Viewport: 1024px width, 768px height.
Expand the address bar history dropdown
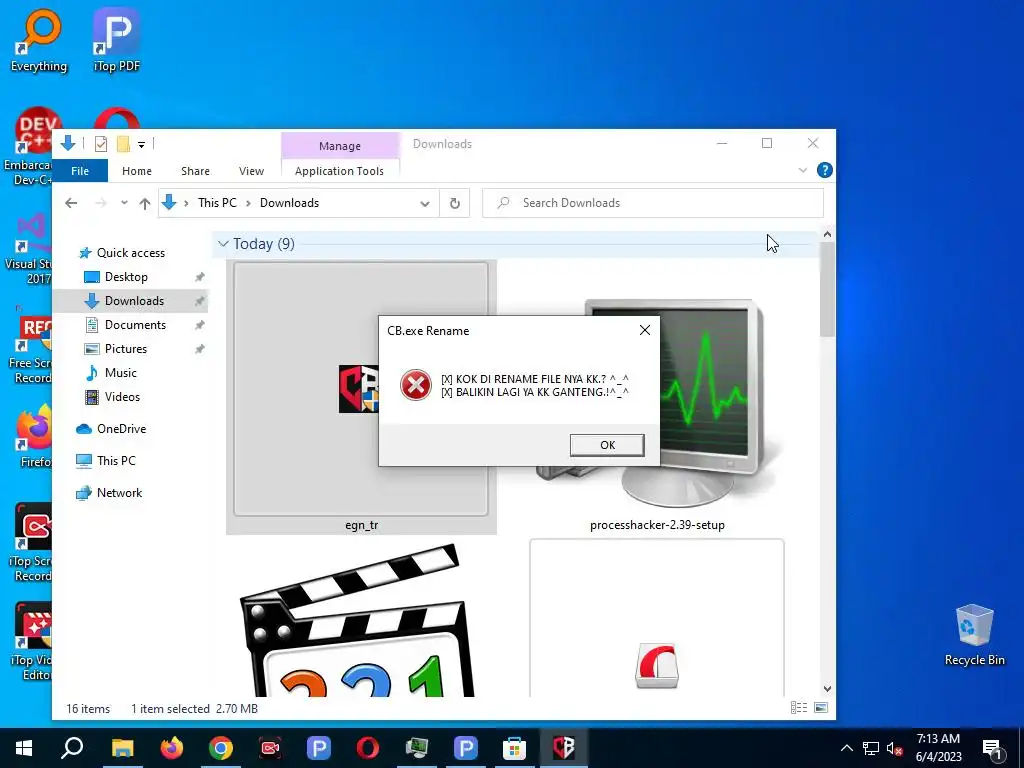pyautogui.click(x=424, y=203)
